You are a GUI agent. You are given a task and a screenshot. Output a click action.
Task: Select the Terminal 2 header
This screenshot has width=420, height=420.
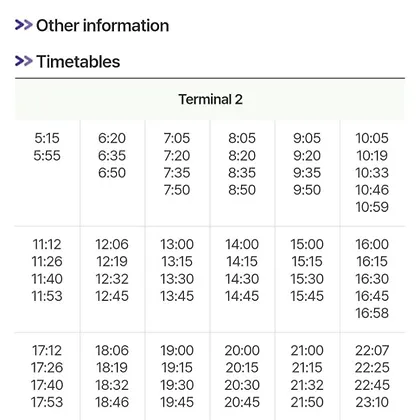tap(210, 99)
